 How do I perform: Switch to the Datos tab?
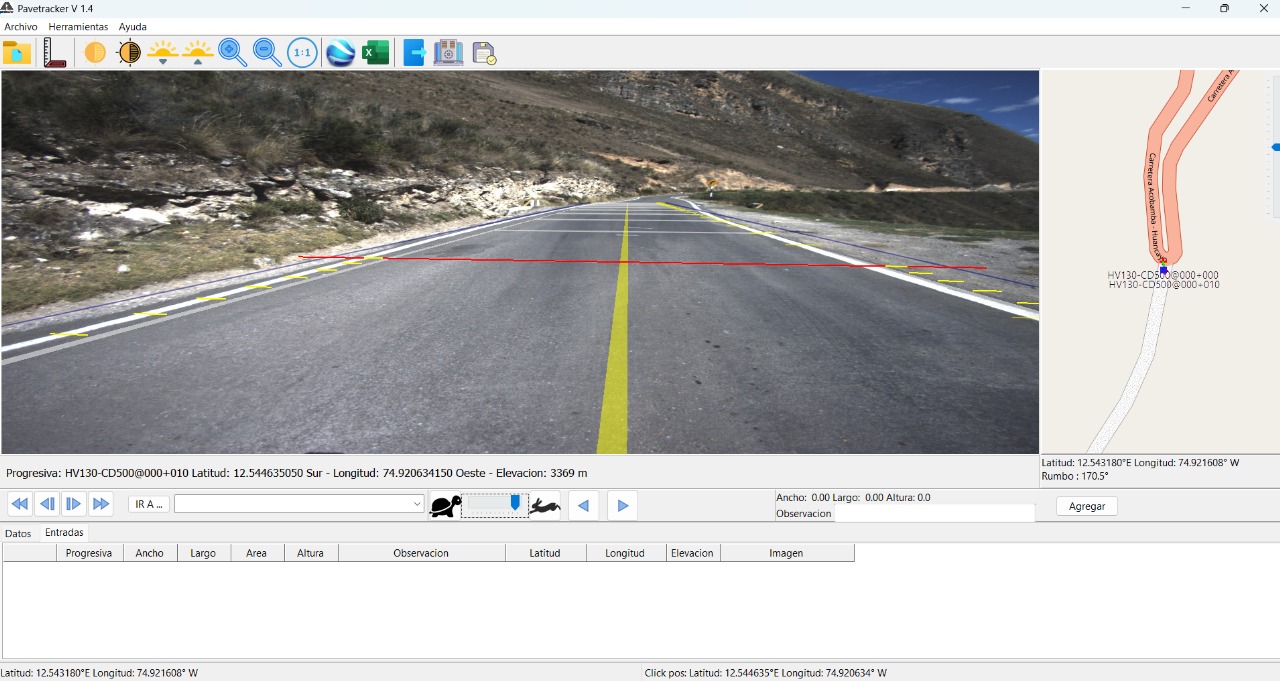pyautogui.click(x=18, y=533)
